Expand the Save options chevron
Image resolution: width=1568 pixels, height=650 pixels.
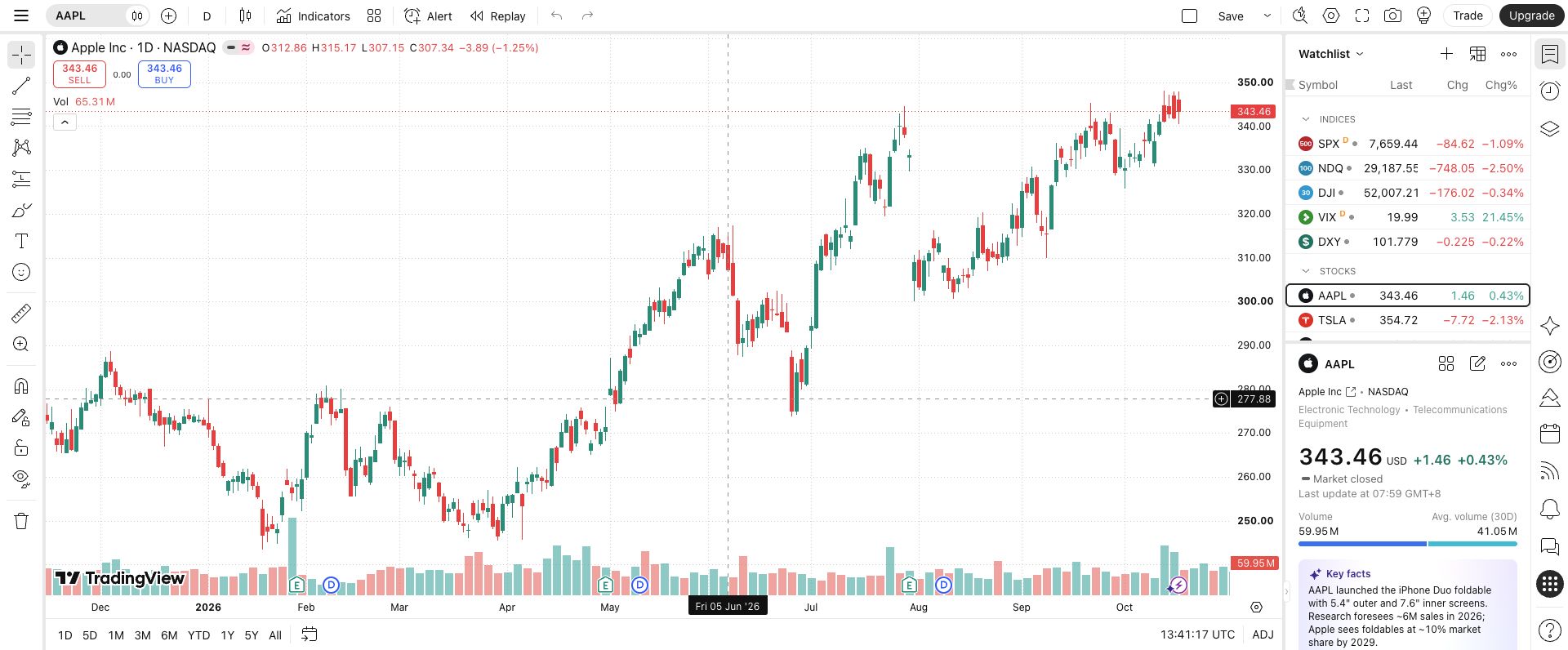click(x=1267, y=16)
